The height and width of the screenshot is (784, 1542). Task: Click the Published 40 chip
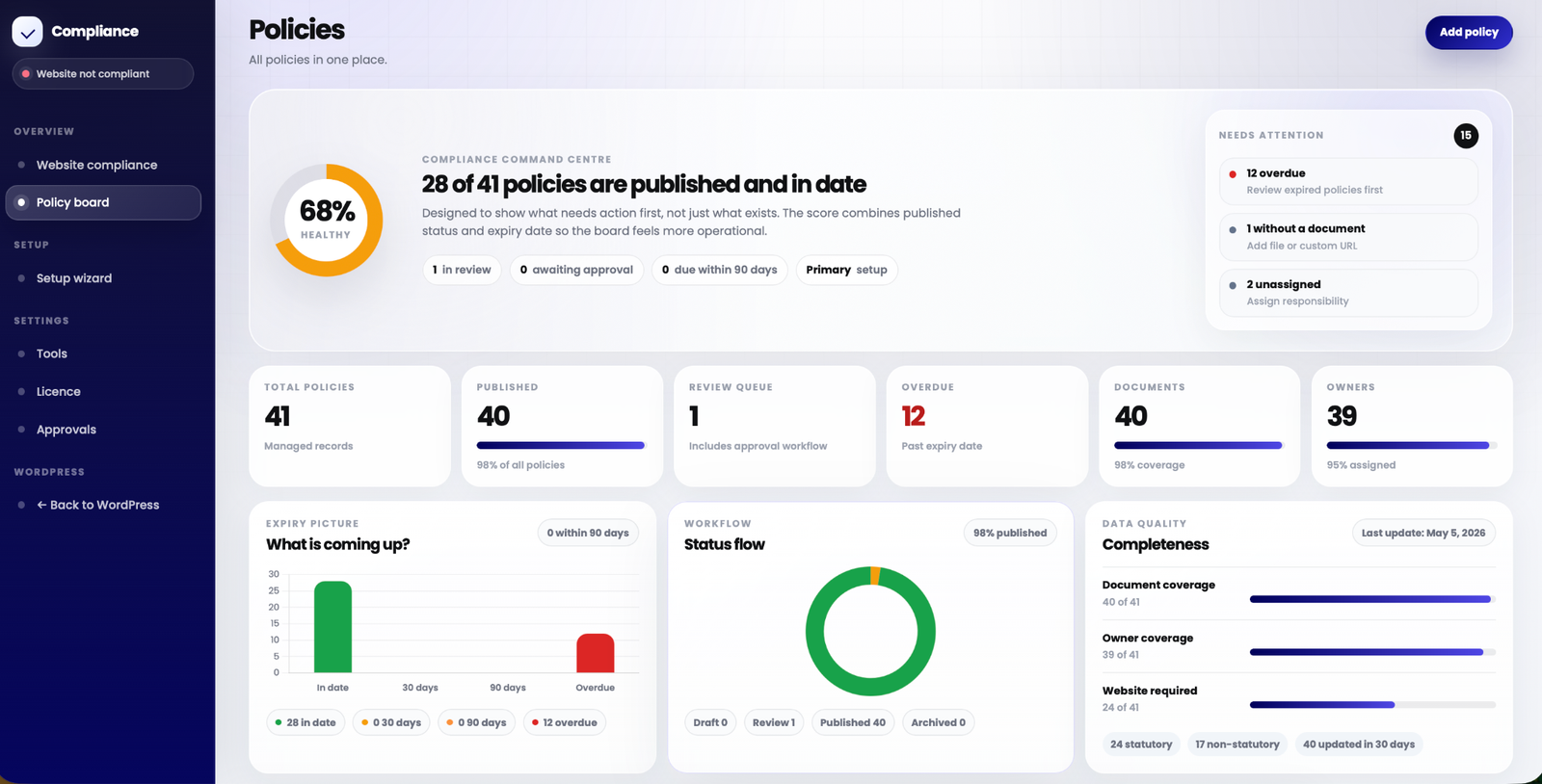(x=853, y=722)
